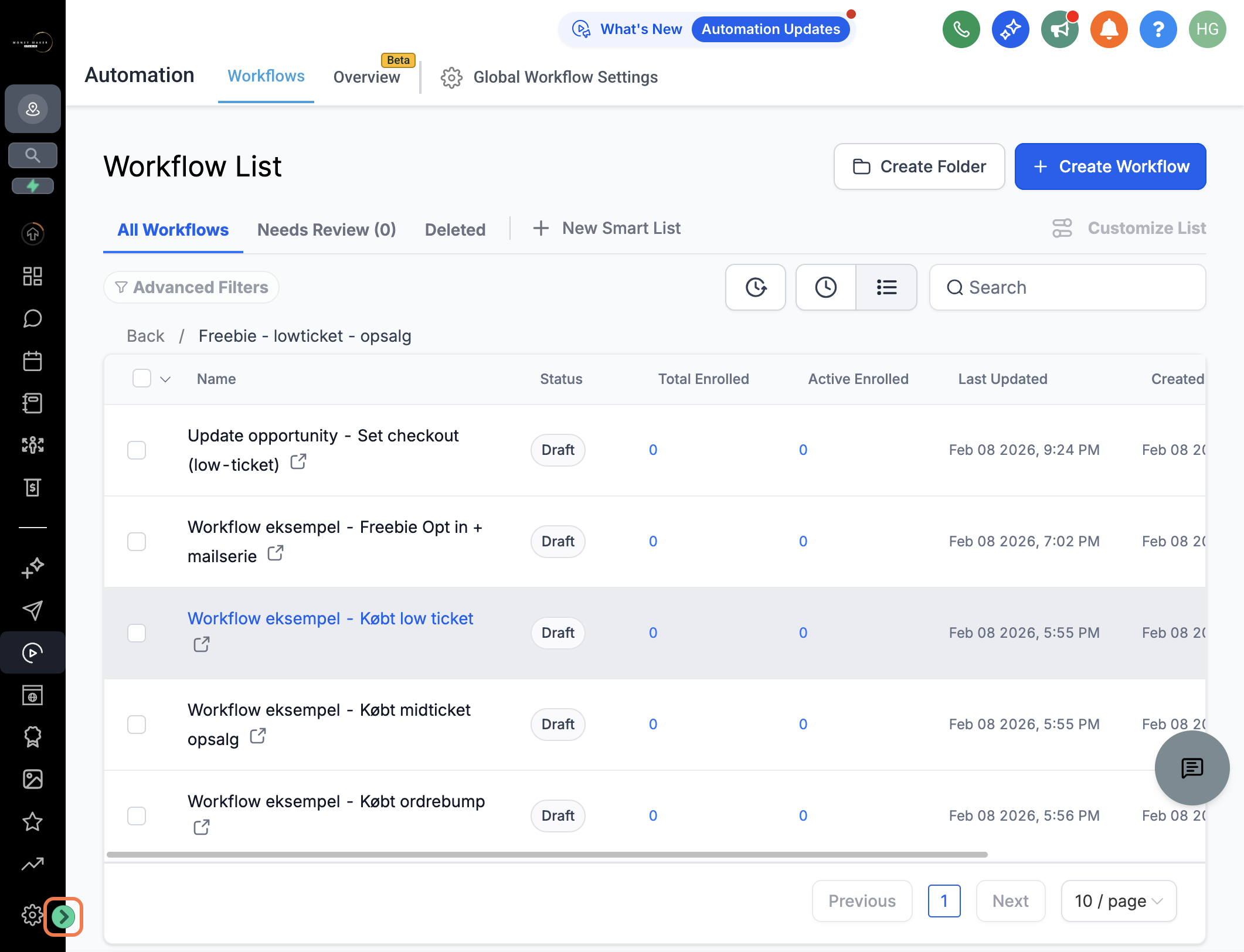Switch to the Overview beta tab
1244x952 pixels.
pos(367,77)
